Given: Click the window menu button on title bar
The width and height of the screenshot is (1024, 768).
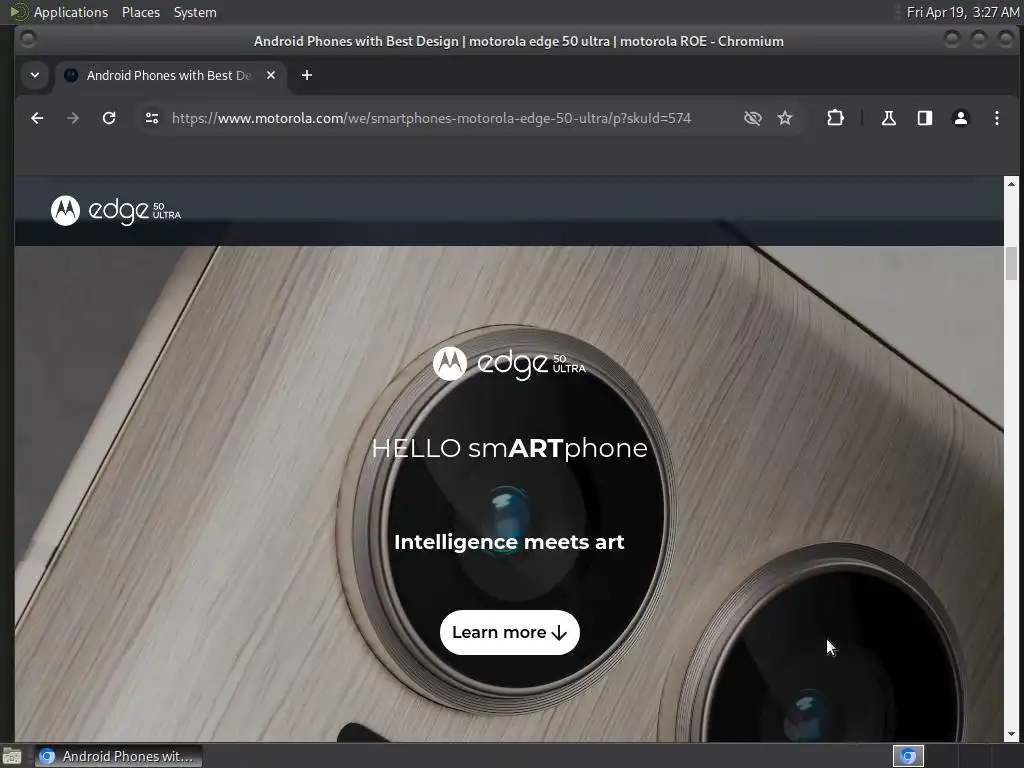Looking at the screenshot, I should (x=28, y=39).
